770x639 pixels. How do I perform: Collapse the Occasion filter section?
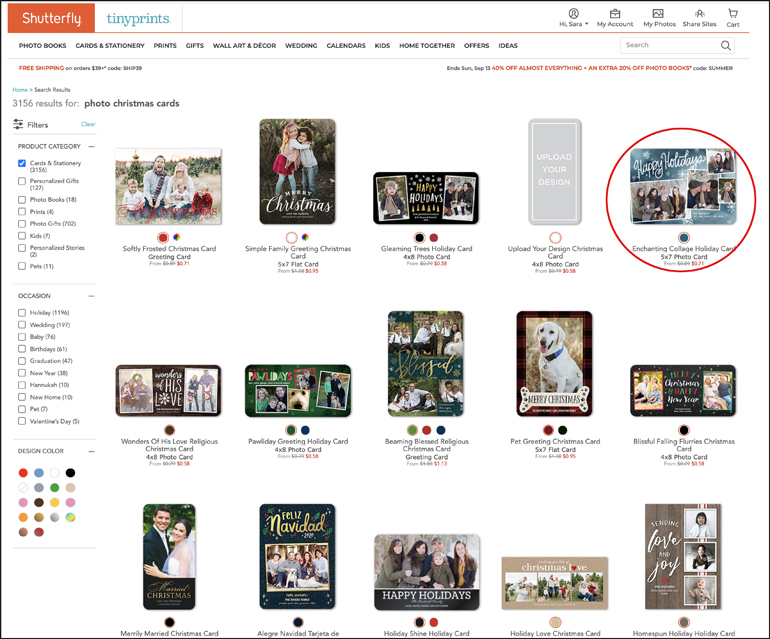click(92, 296)
